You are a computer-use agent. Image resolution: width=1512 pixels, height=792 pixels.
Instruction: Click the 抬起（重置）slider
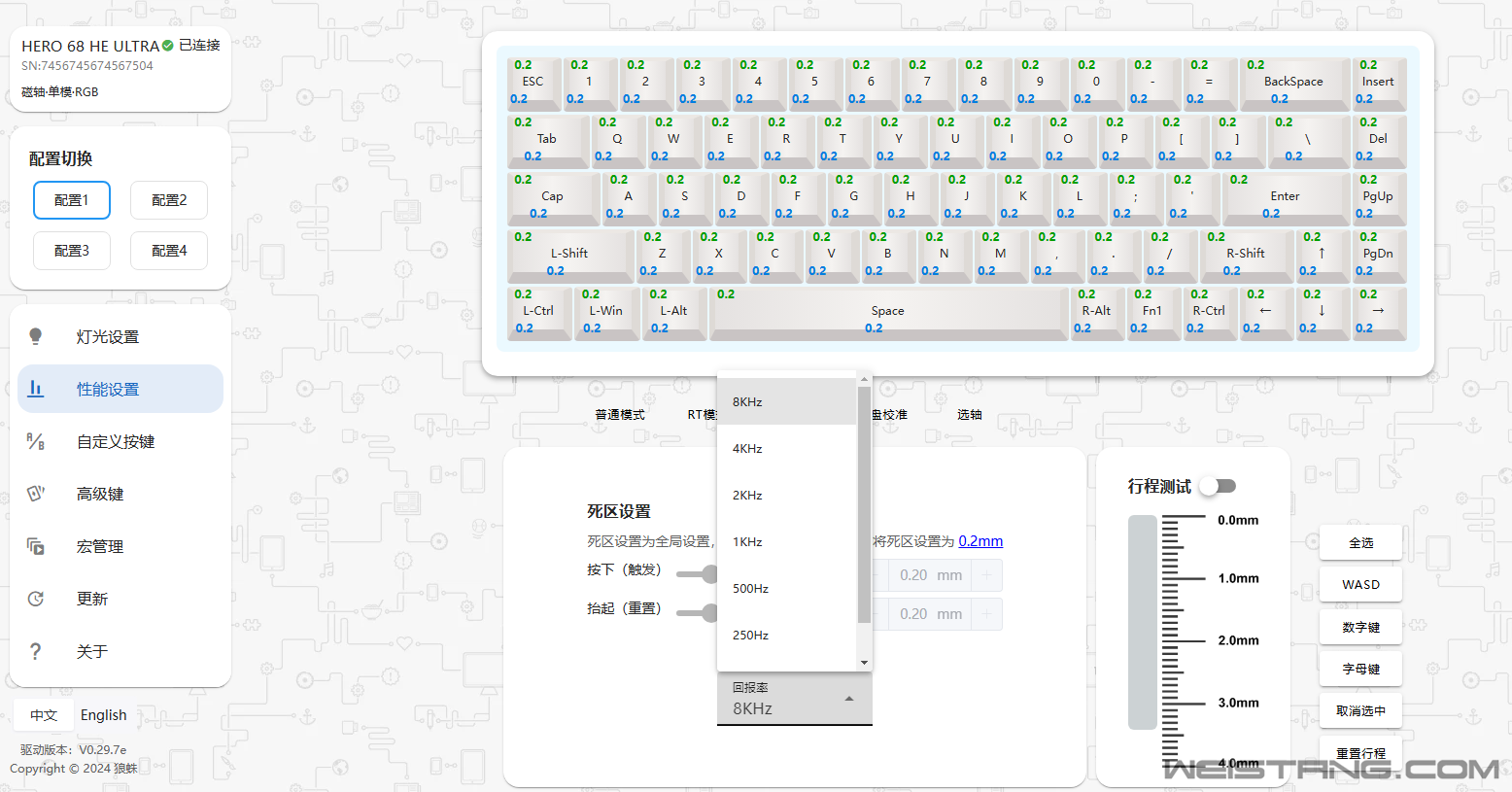click(x=698, y=613)
